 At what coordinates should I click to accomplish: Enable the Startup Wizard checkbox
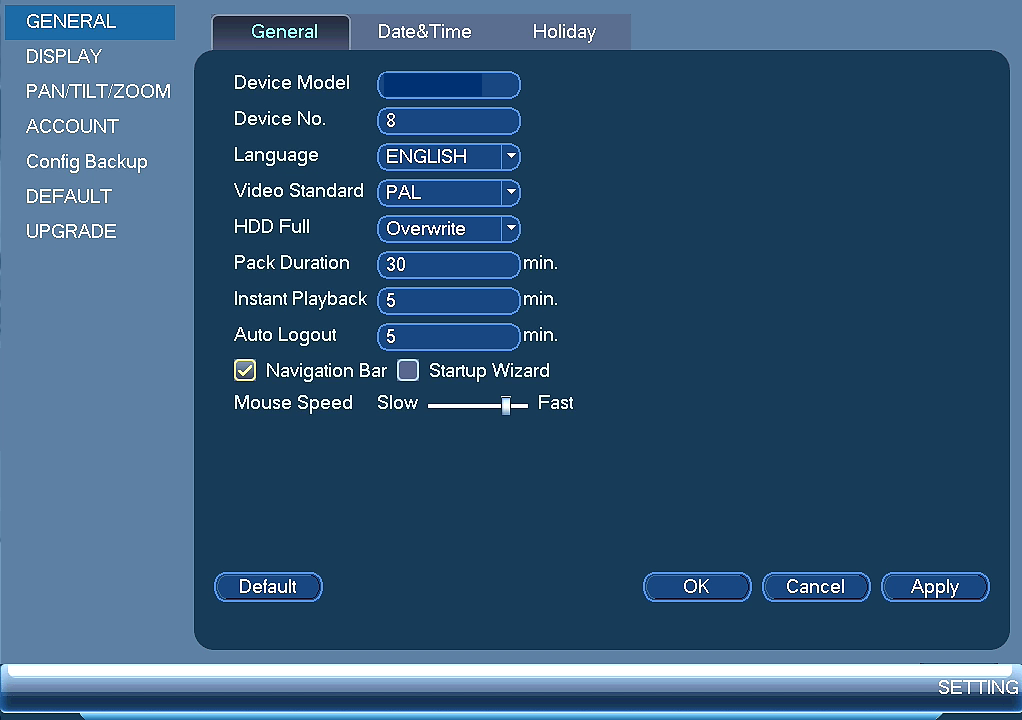pyautogui.click(x=408, y=370)
